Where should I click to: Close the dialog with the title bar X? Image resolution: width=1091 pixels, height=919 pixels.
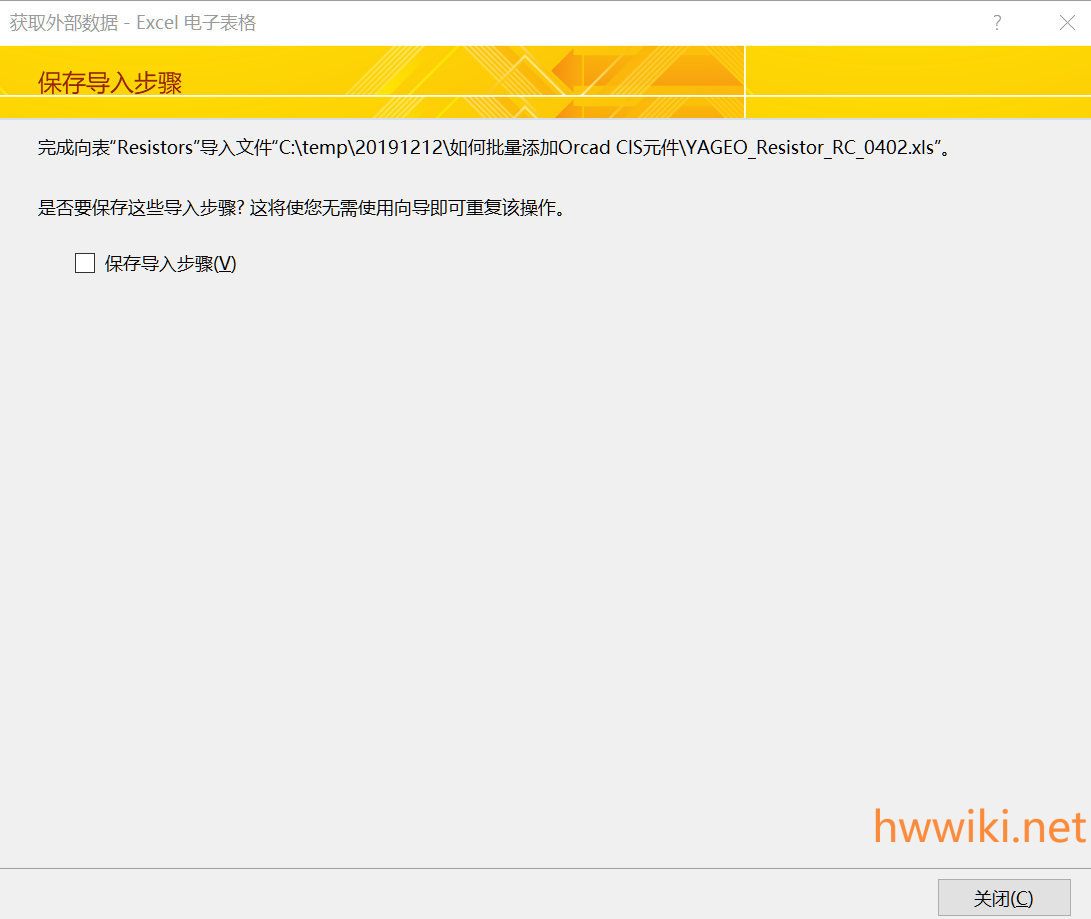pyautogui.click(x=1067, y=23)
